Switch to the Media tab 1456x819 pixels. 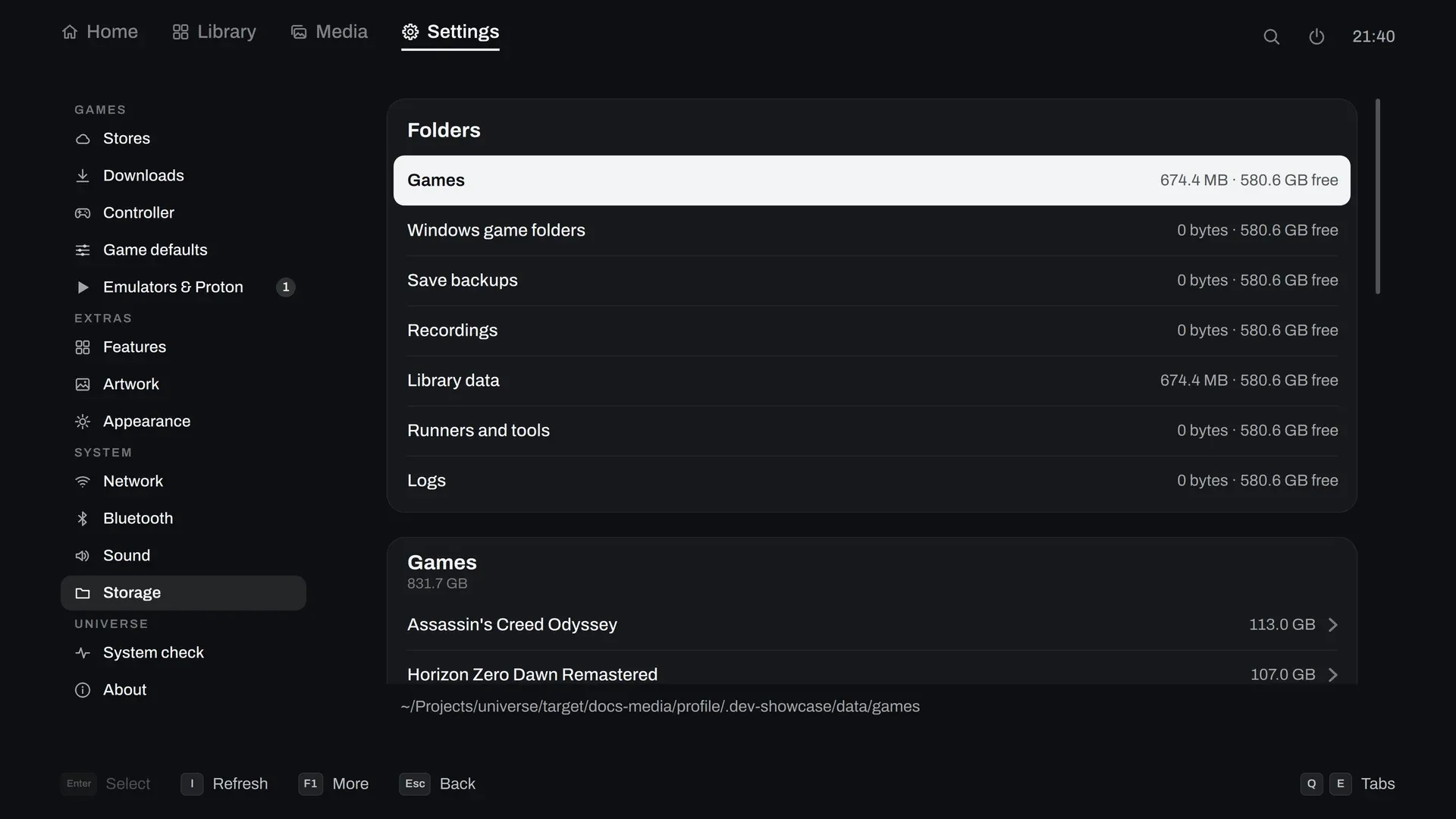pos(329,32)
